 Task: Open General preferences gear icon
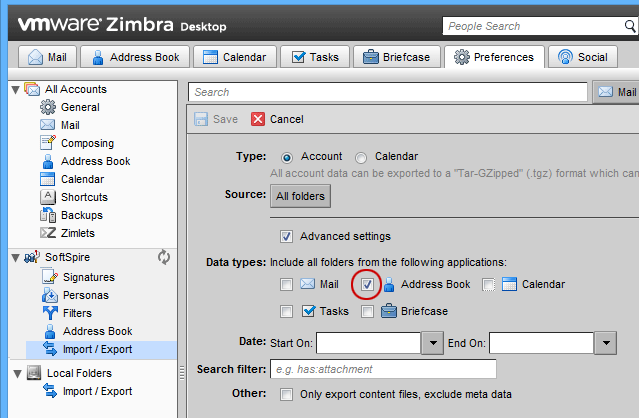coord(48,107)
